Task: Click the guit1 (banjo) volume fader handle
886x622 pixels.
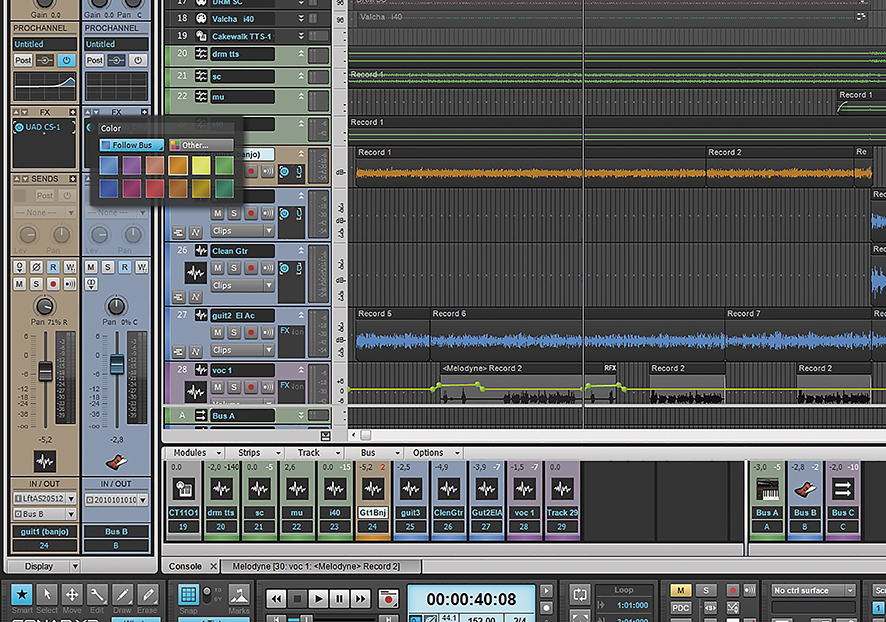Action: pyautogui.click(x=45, y=371)
